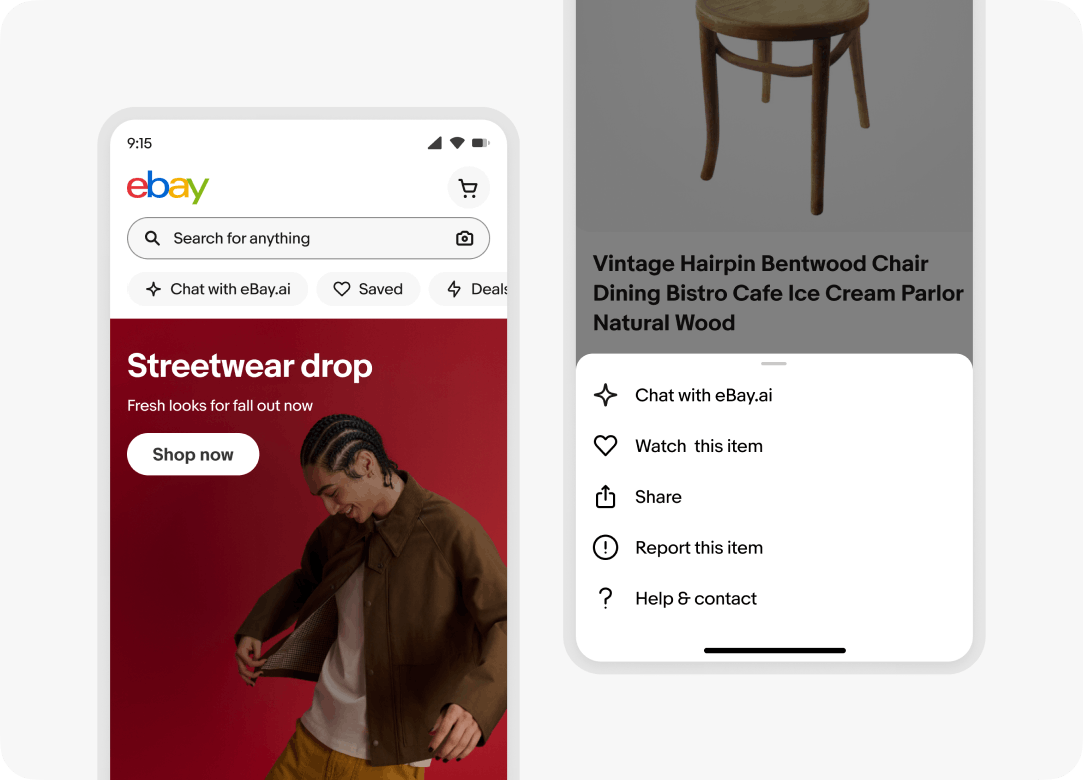Tap the exclamation report icon
This screenshot has height=780, width=1083.
pos(605,547)
